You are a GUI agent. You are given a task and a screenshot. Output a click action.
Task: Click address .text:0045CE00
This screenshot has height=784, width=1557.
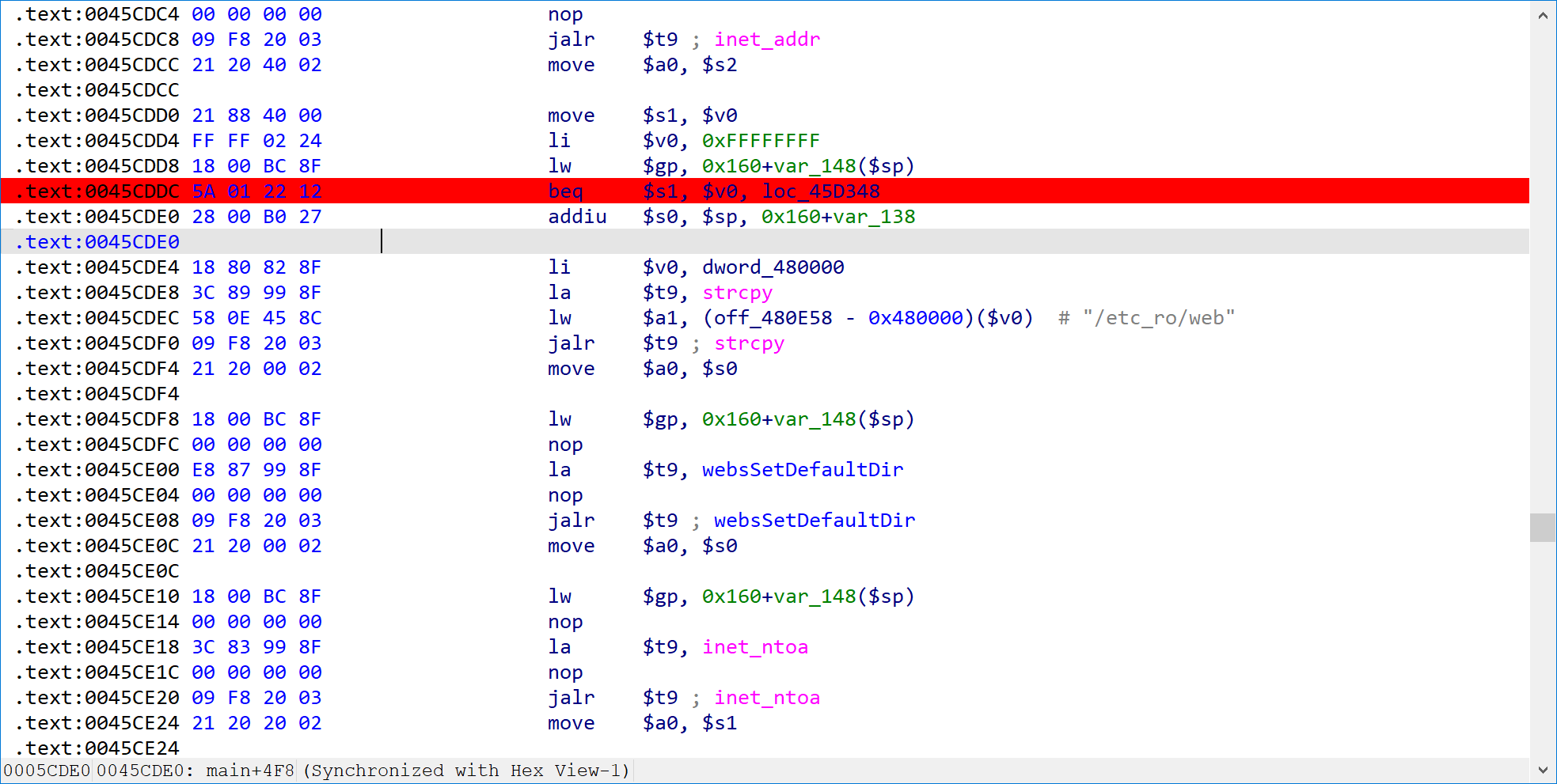pos(97,470)
